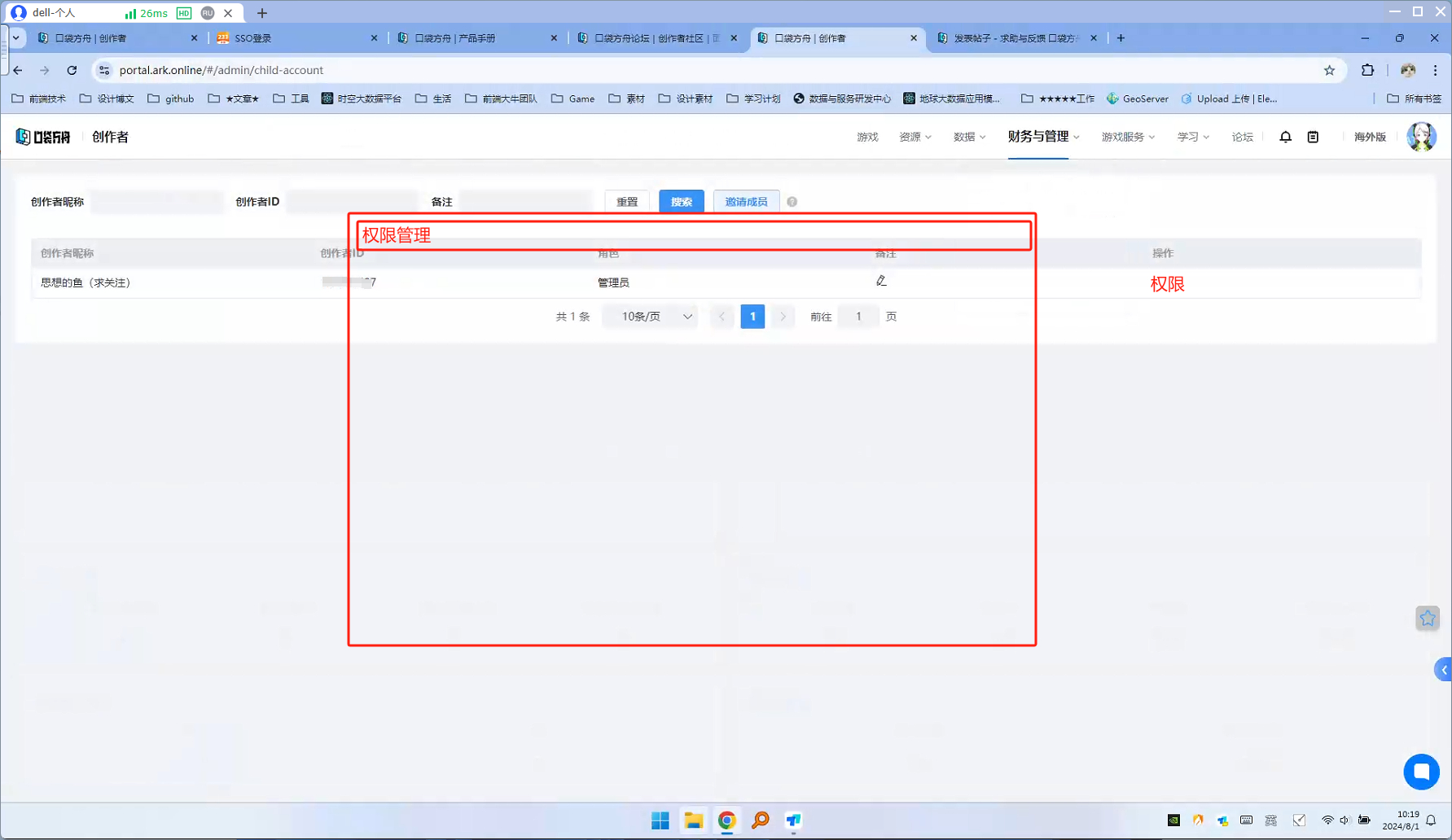Click the user avatar in the header
The width and height of the screenshot is (1452, 840).
point(1421,137)
